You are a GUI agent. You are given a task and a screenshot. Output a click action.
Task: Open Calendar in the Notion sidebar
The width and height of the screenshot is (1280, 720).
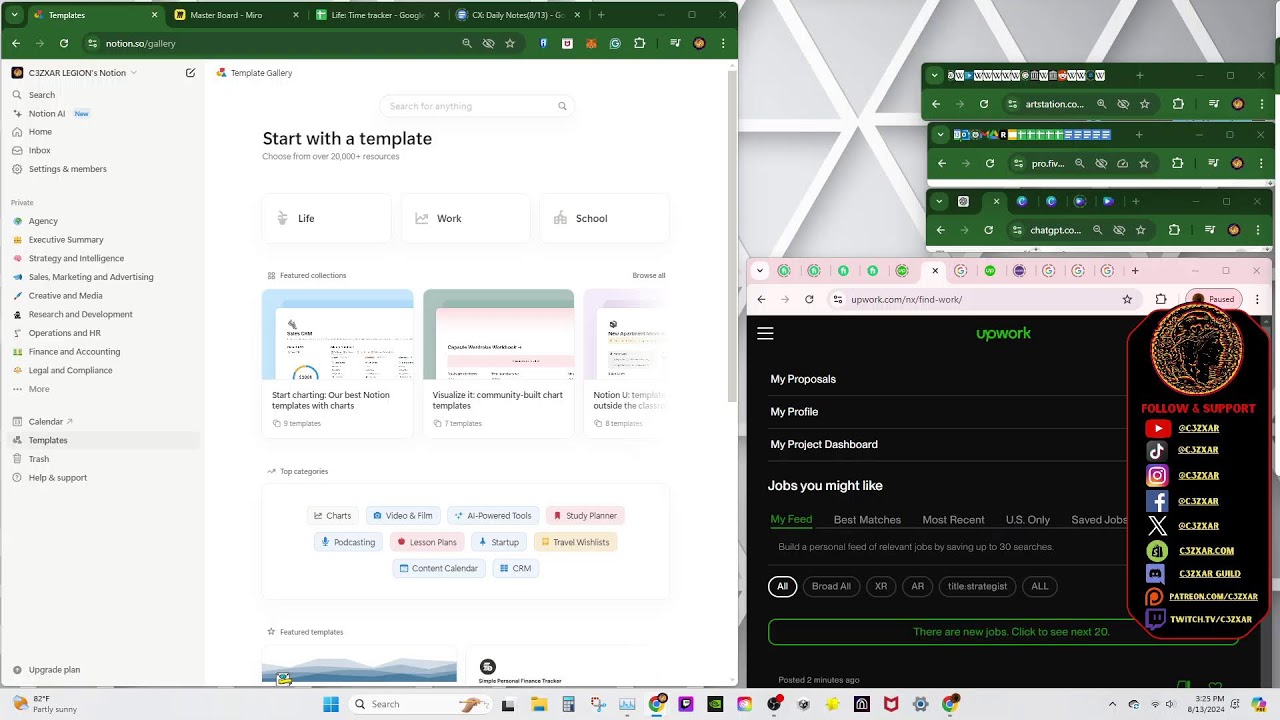[x=100, y=422]
